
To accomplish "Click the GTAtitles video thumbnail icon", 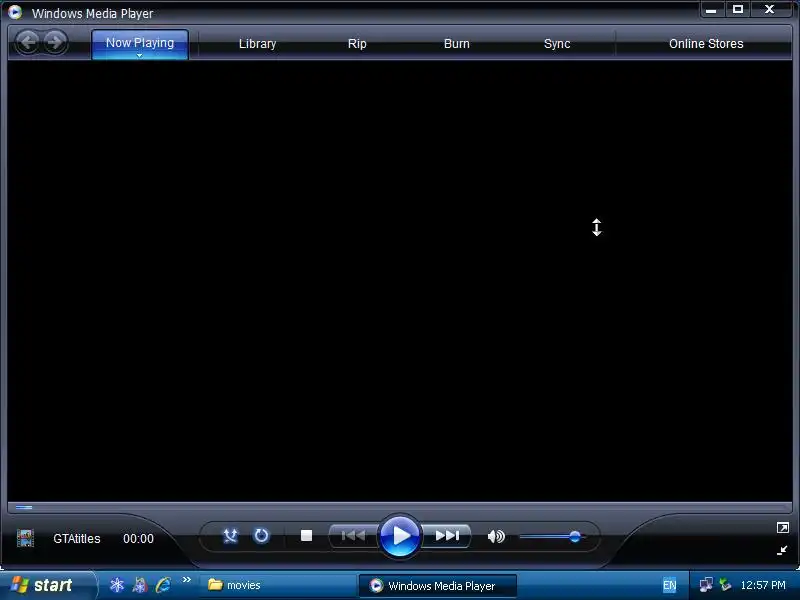I will point(26,538).
